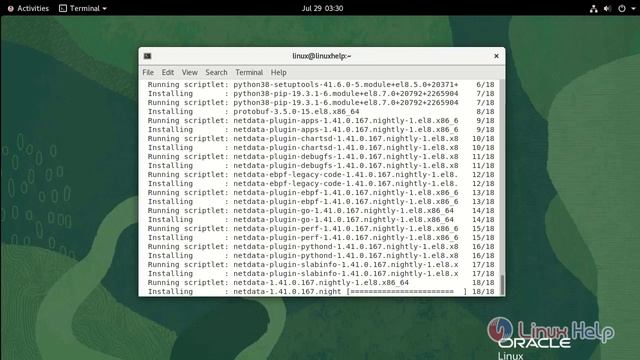Click the power icon in top bar
640x360 pixels.
point(622,9)
